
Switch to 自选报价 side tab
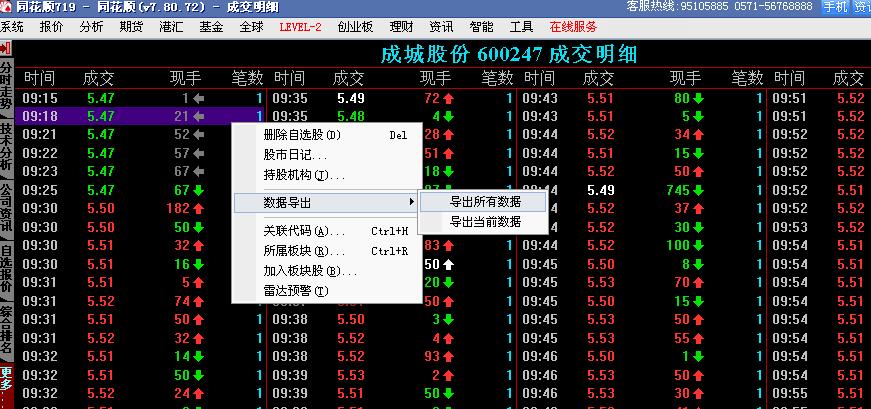click(6, 270)
